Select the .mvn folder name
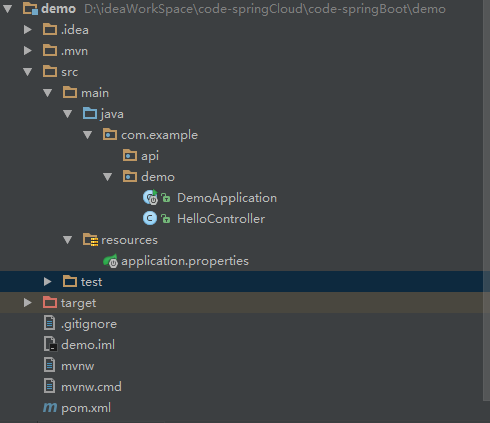490x423 pixels. [x=74, y=51]
